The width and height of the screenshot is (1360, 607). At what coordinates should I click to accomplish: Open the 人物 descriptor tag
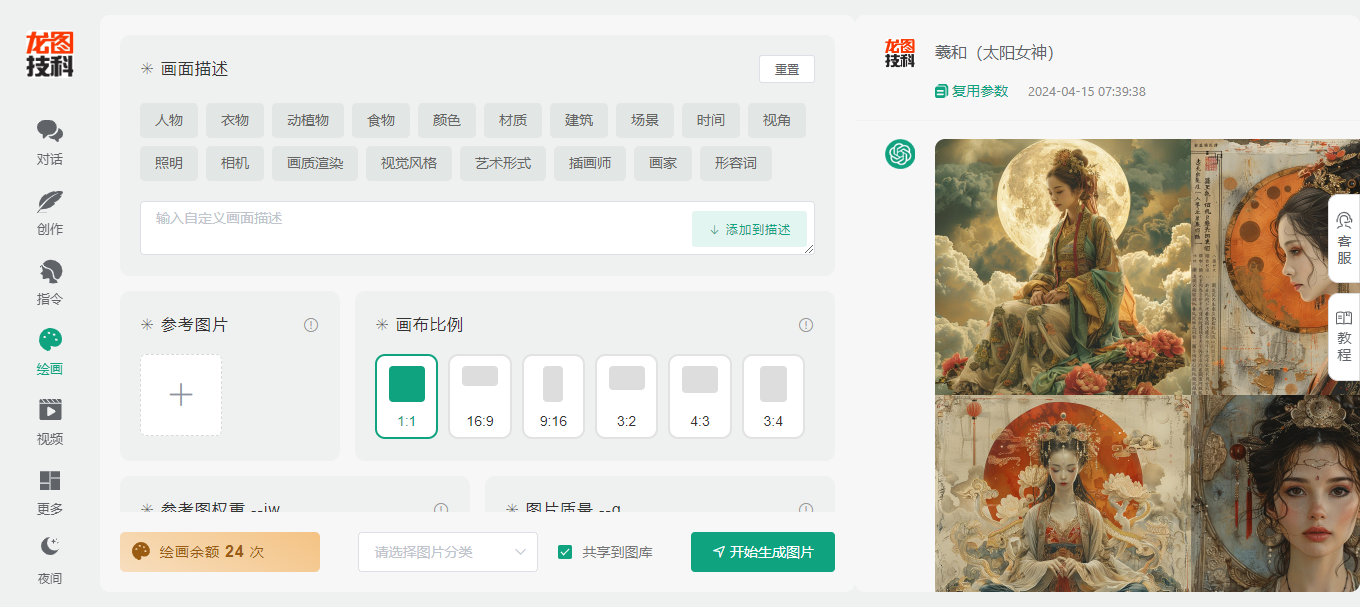(169, 120)
